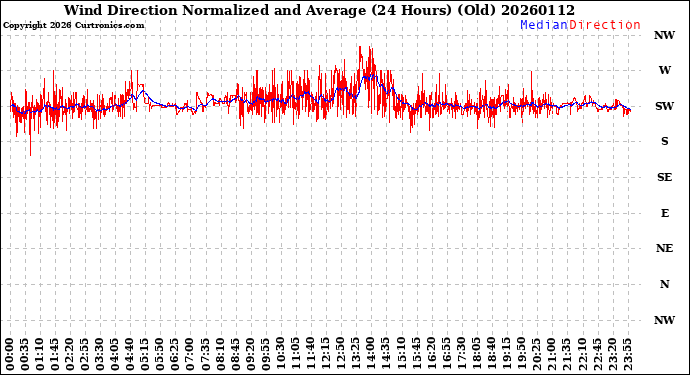Click the 00:35 time axis label
The width and height of the screenshot is (690, 375).
(25, 355)
